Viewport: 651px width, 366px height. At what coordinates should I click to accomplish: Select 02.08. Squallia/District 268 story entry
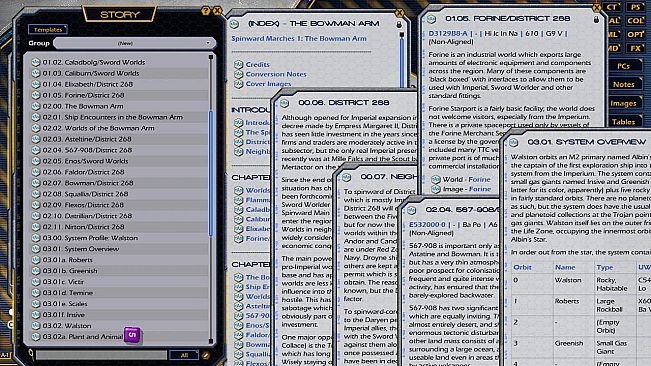pos(120,194)
